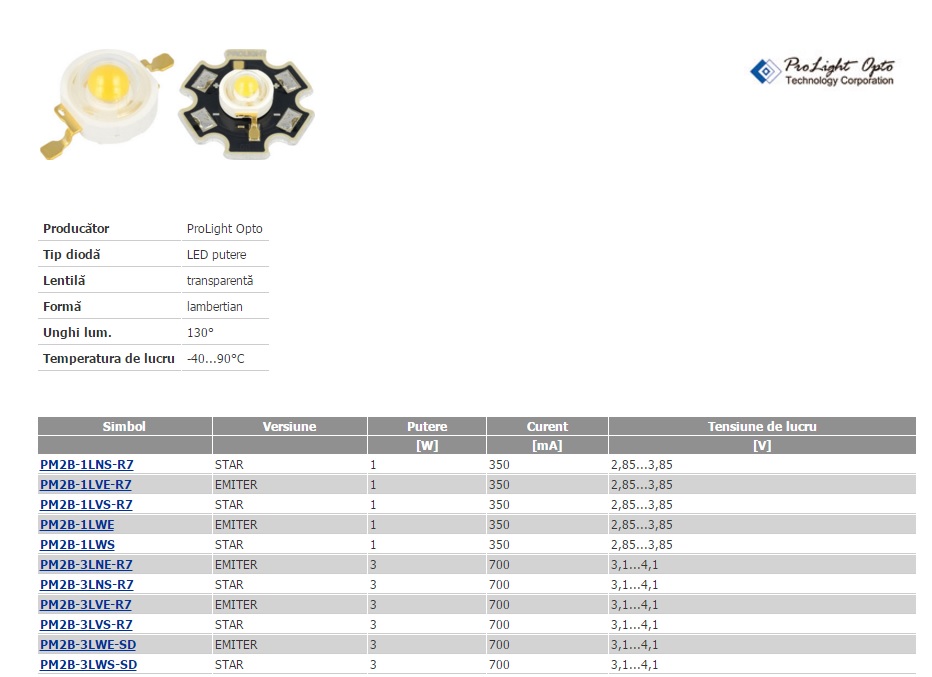
Task: Click the Putere column header
Action: pos(427,427)
